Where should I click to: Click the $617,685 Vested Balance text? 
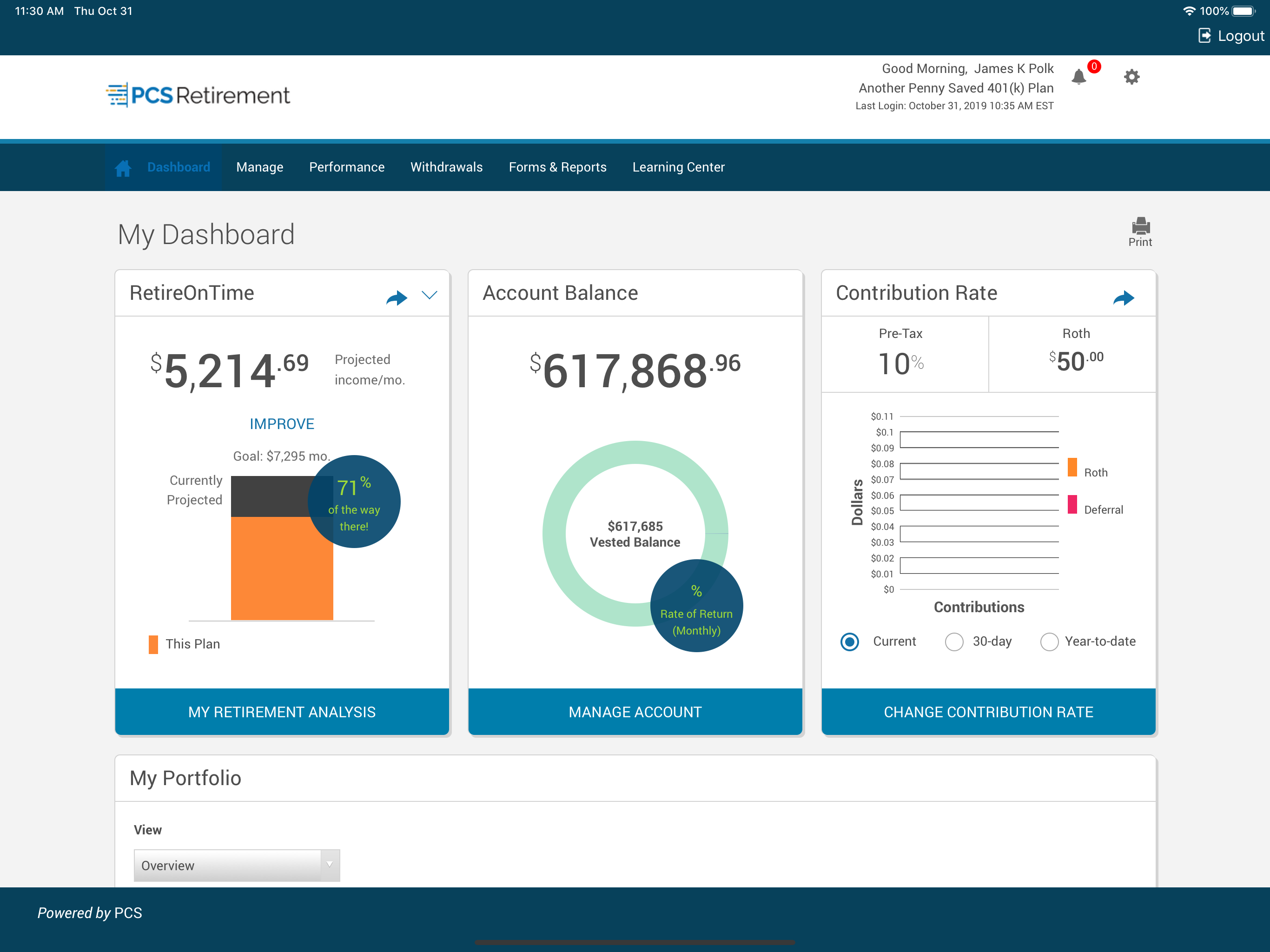click(x=635, y=534)
